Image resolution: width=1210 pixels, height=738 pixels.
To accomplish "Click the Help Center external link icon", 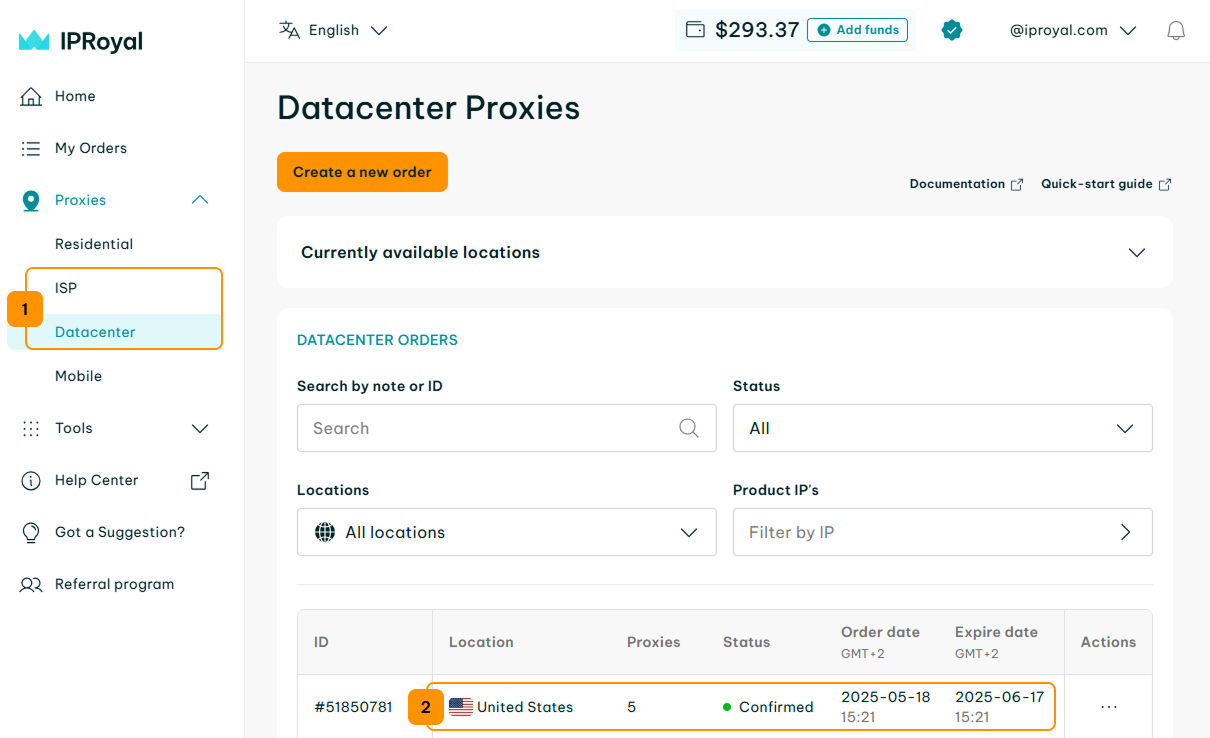I will point(200,480).
